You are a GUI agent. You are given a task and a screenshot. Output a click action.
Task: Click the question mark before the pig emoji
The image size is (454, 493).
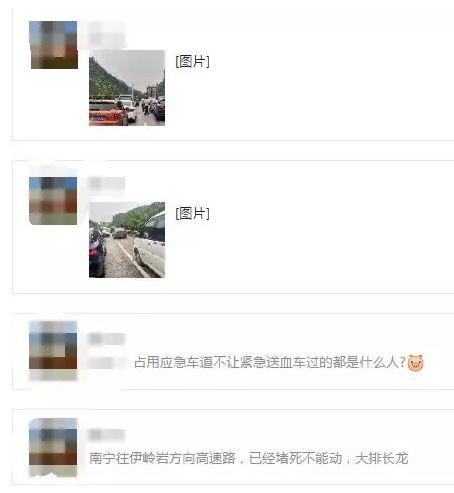point(402,363)
